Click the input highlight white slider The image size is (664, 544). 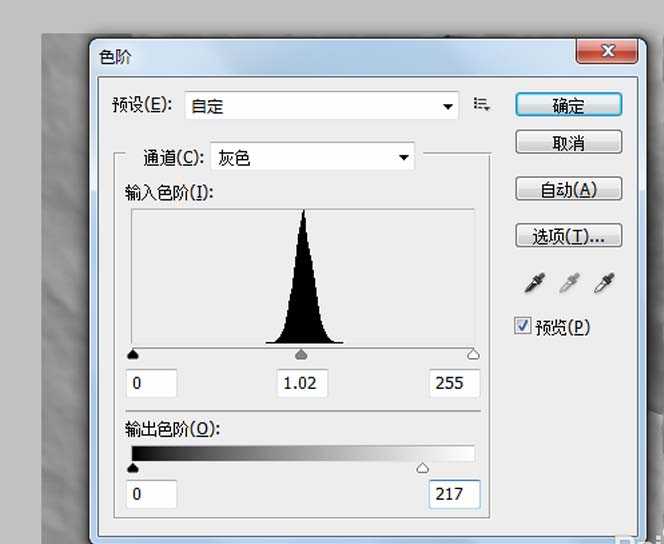coord(473,355)
